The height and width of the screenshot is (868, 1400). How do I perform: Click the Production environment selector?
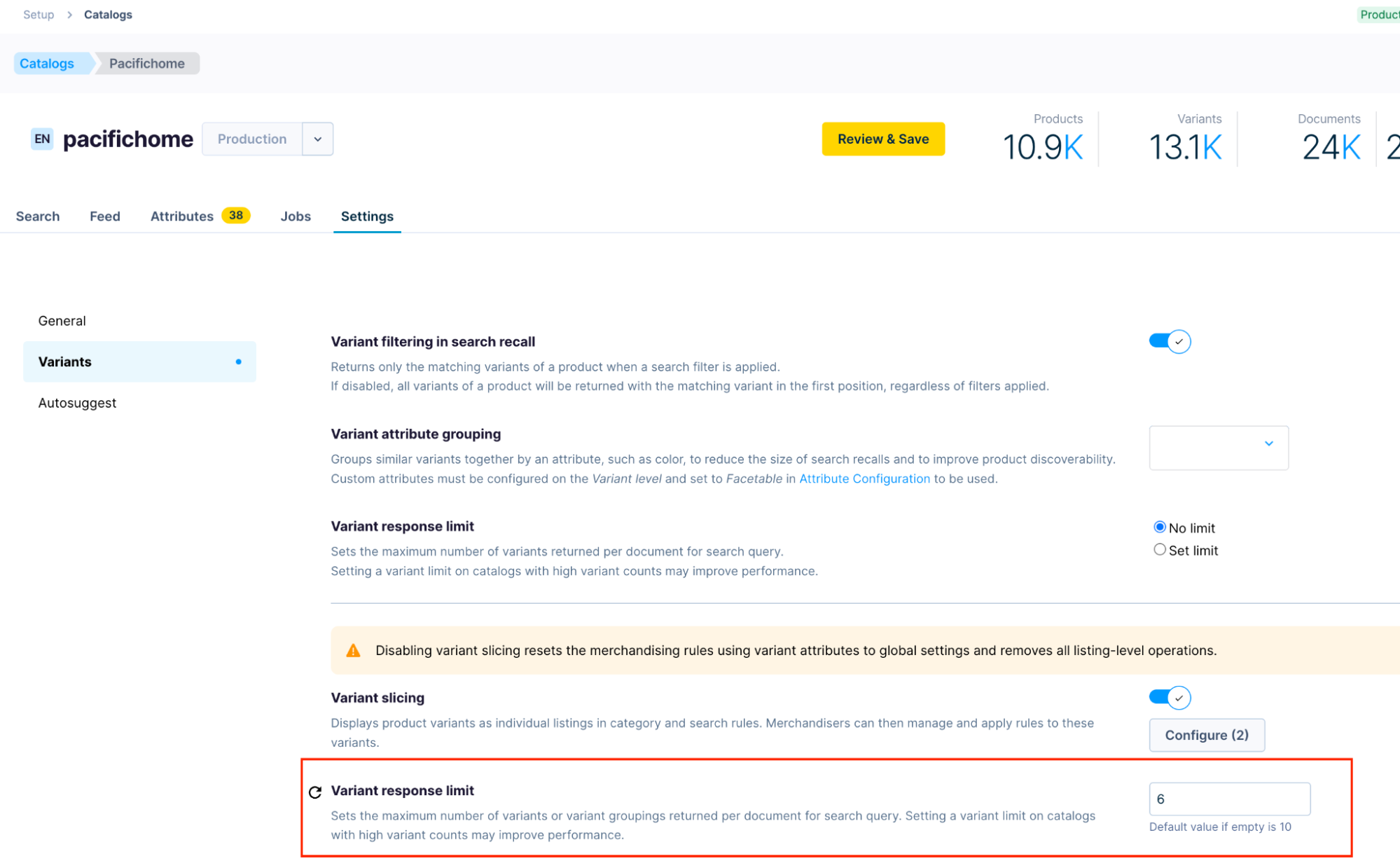pyautogui.click(x=252, y=139)
